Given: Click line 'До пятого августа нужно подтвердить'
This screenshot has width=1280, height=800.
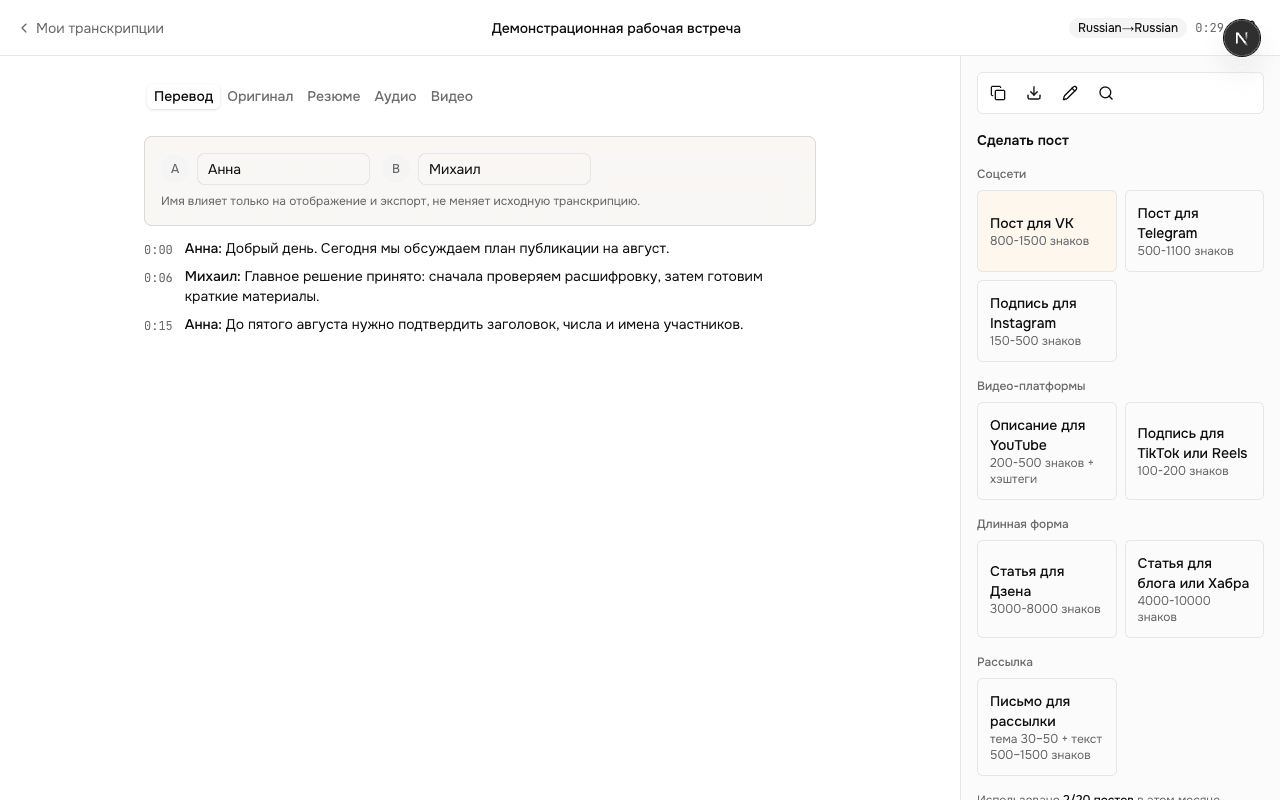Looking at the screenshot, I should pos(484,324).
